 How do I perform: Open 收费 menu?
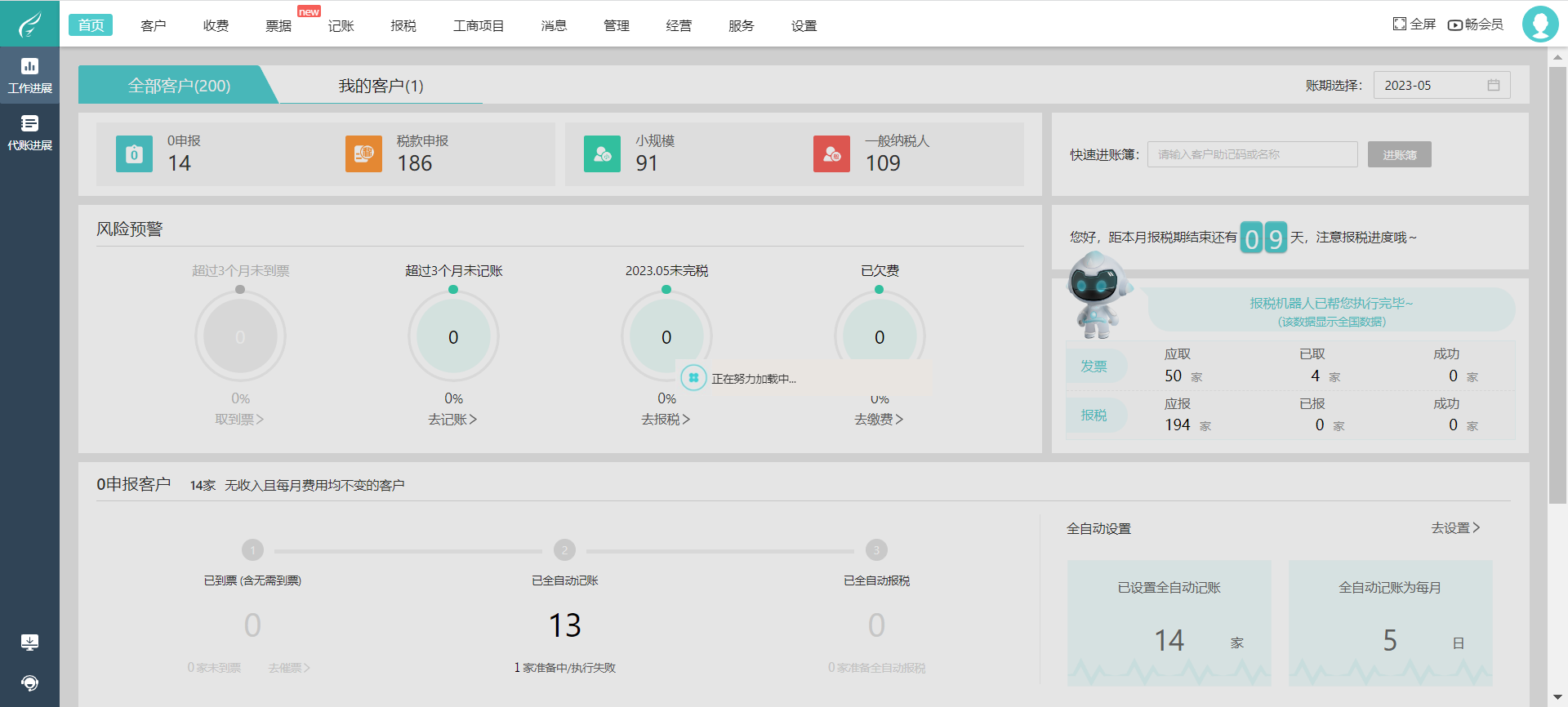pyautogui.click(x=216, y=25)
